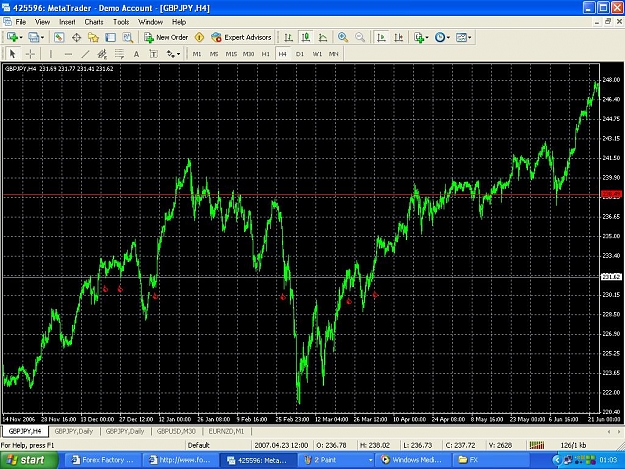Set timeframe to D1

point(300,54)
